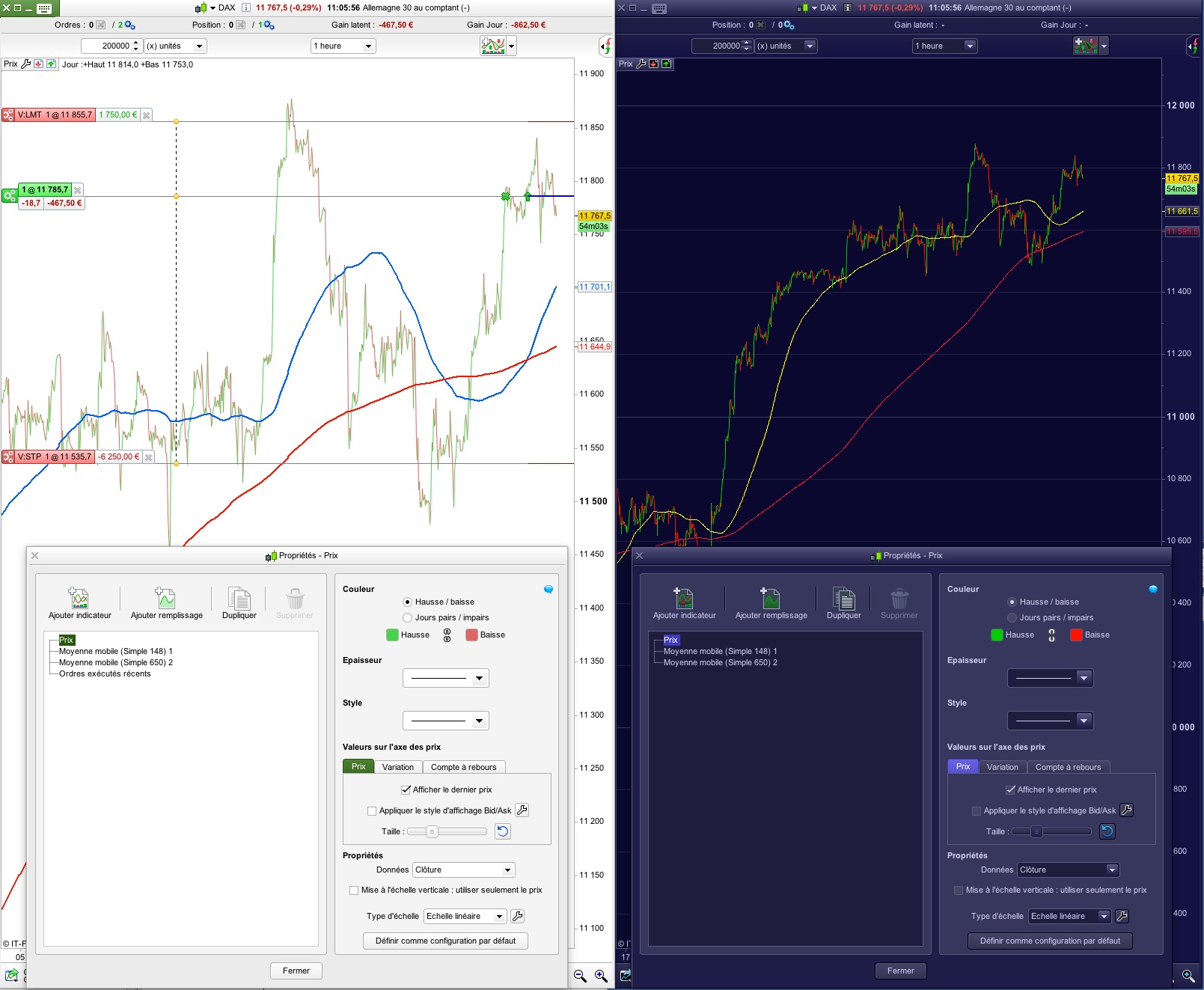Click the green up-arrow icon beside Prix in the left chart
This screenshot has width=1204, height=990.
coord(51,64)
